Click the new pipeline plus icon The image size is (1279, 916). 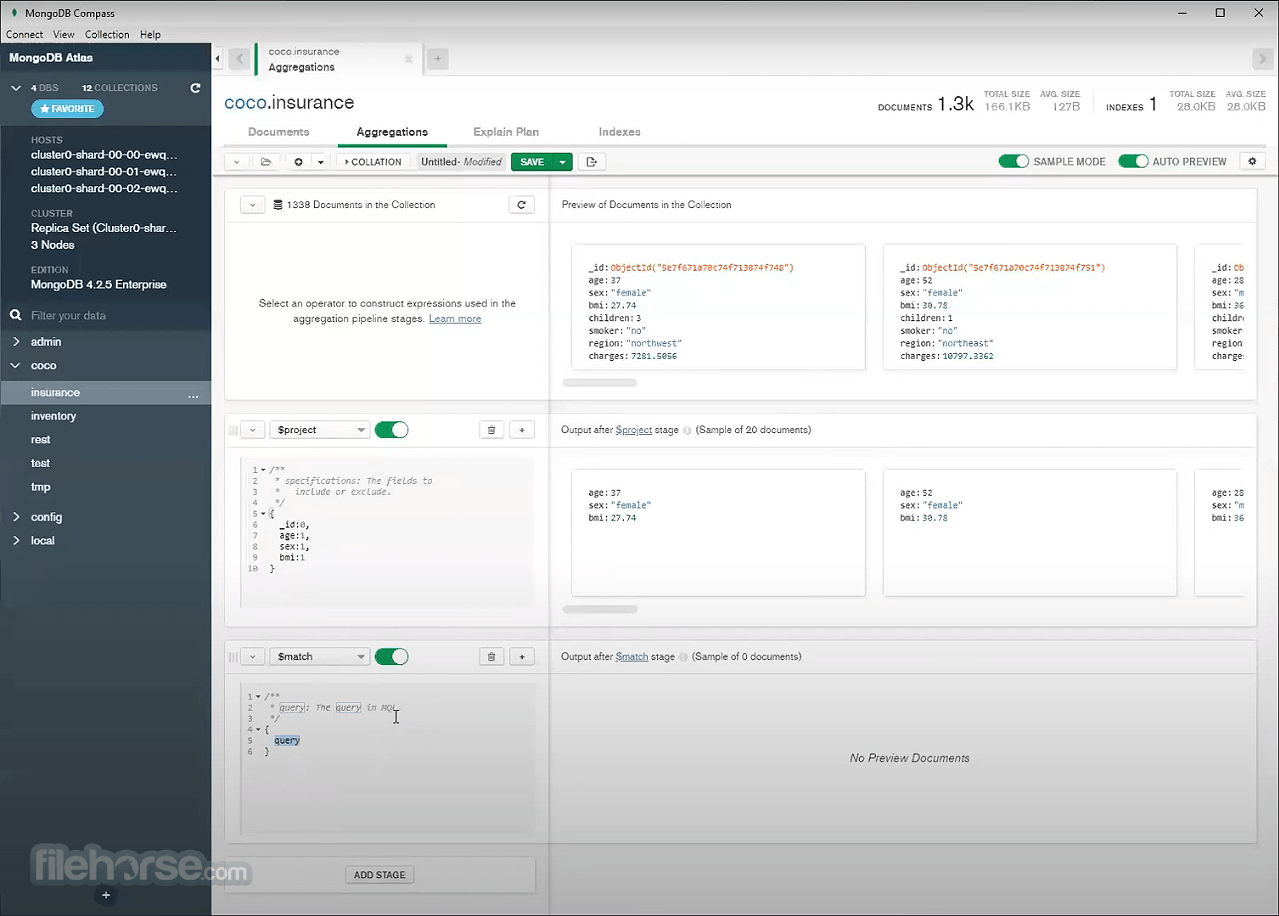(x=298, y=162)
